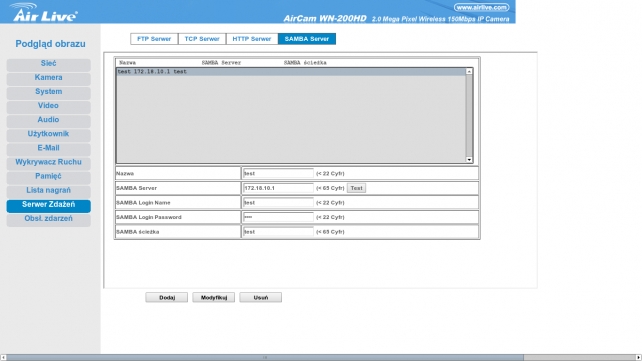Click the Usuń button
The image size is (642, 361).
pos(260,298)
